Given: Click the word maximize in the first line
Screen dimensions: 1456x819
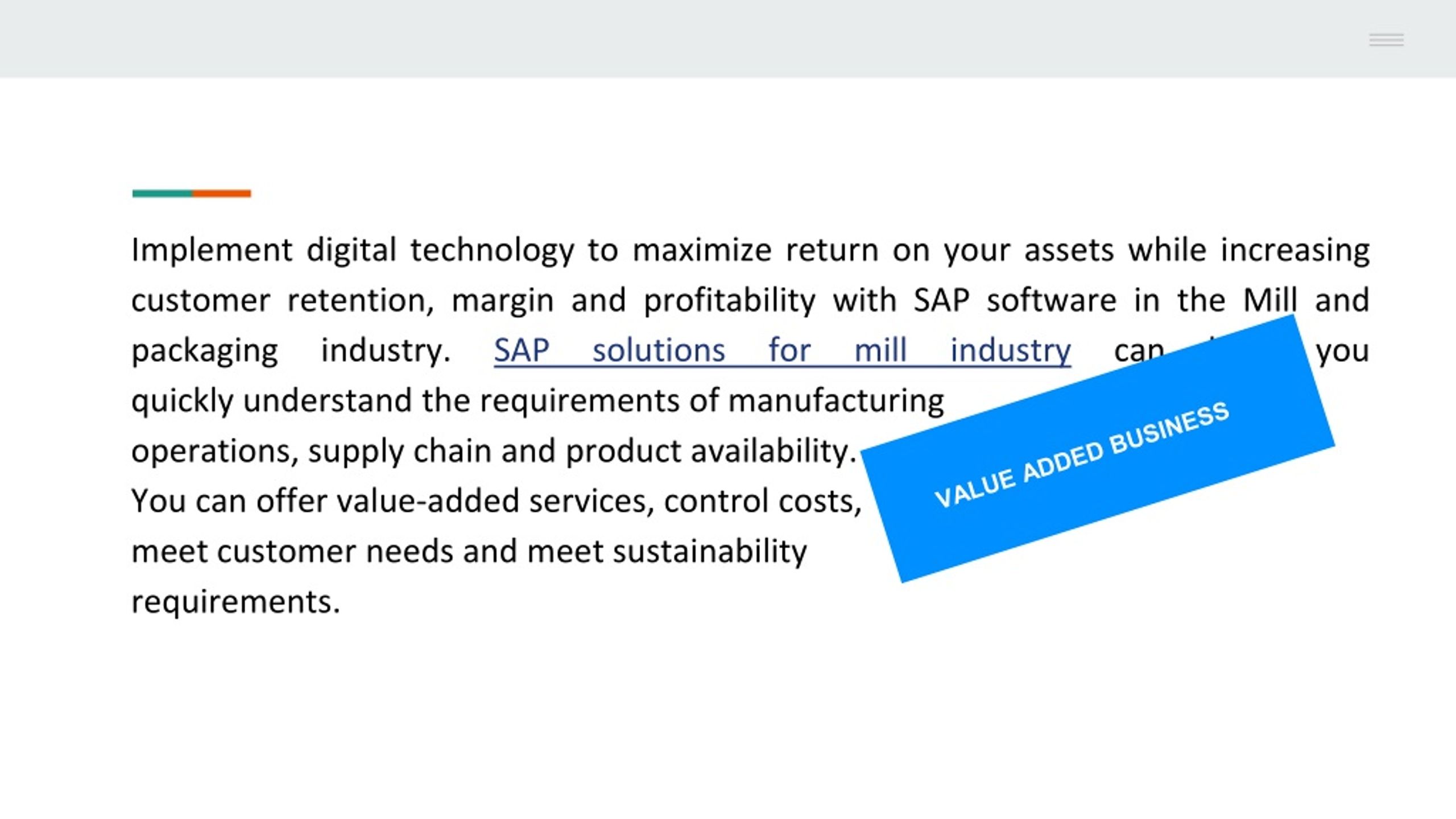Looking at the screenshot, I should 702,251.
